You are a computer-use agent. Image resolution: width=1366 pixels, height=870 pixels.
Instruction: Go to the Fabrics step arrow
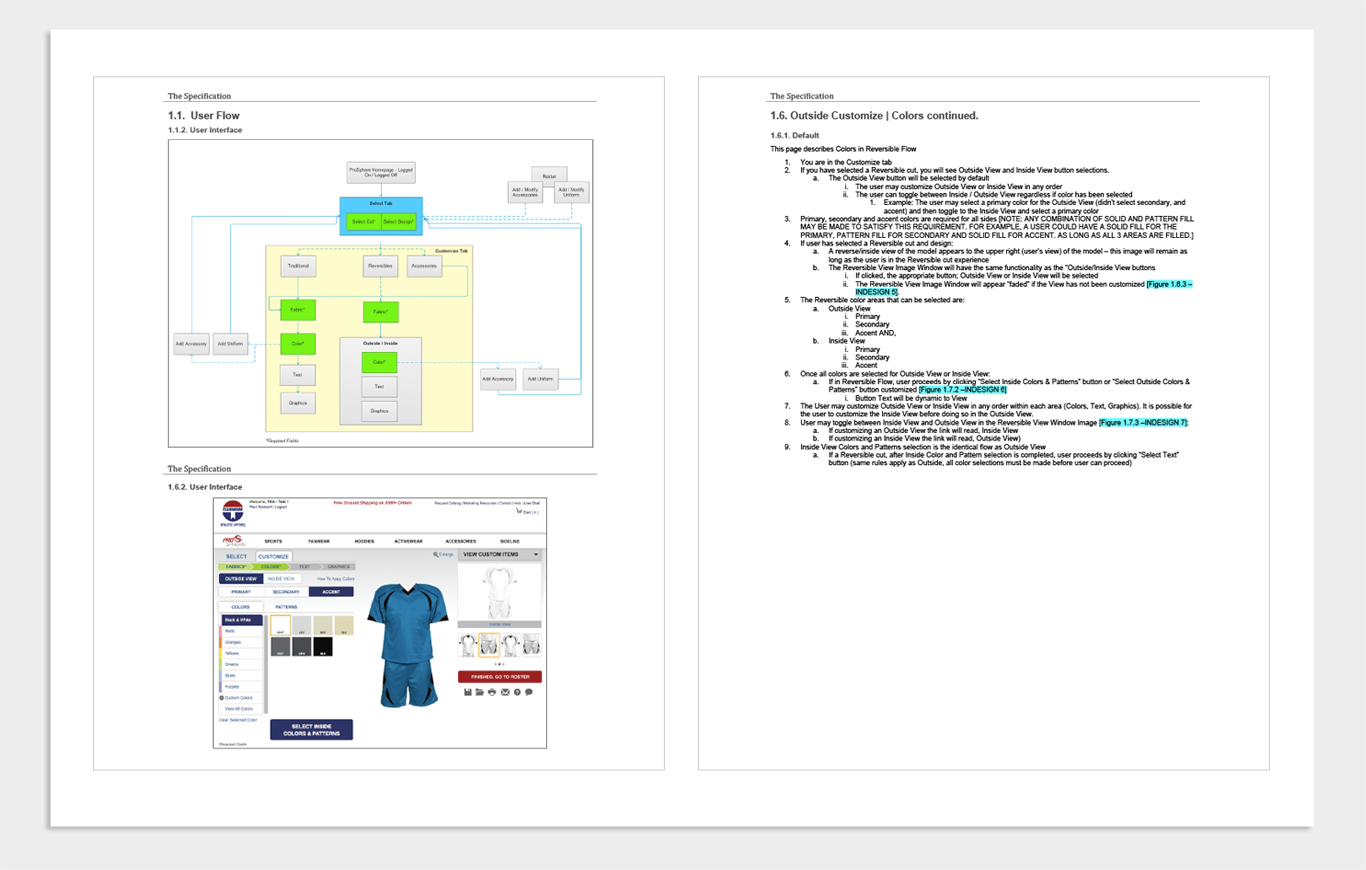click(x=236, y=566)
